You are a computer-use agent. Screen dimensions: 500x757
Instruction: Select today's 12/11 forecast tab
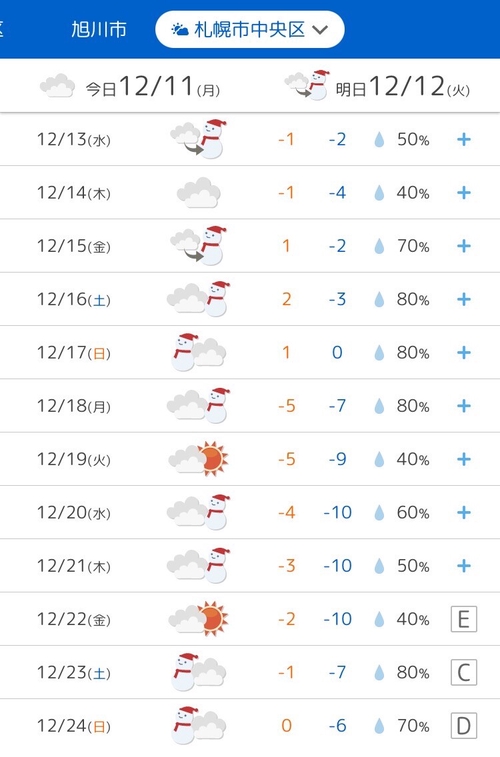tap(130, 87)
